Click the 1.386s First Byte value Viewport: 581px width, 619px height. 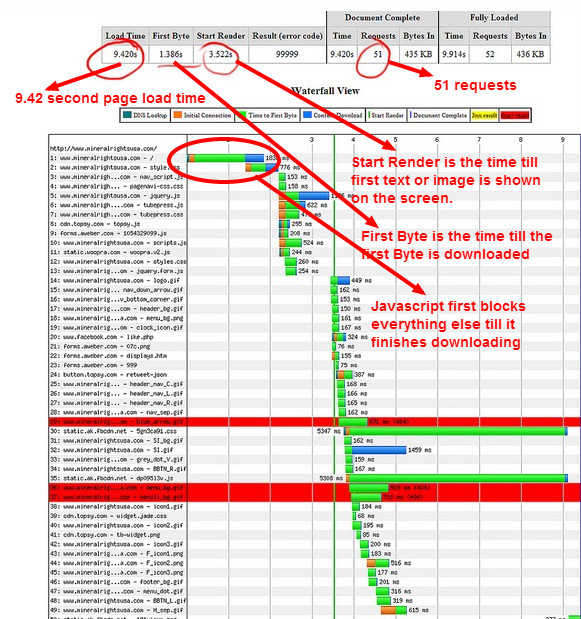point(171,54)
